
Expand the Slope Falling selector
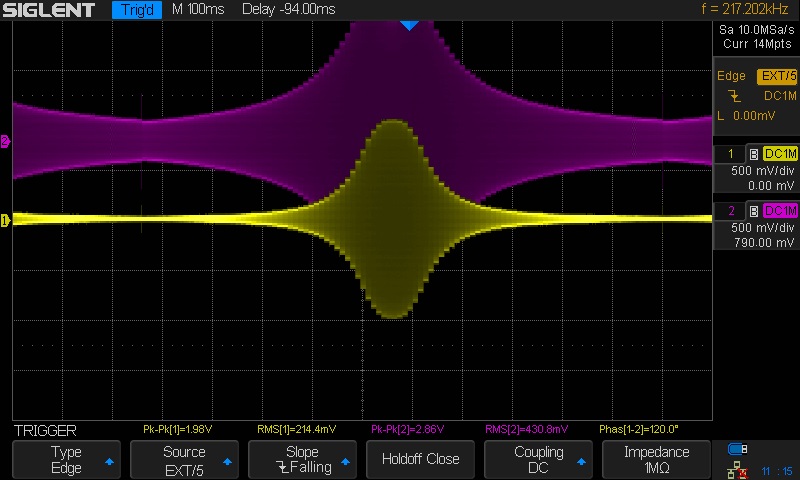[x=302, y=459]
